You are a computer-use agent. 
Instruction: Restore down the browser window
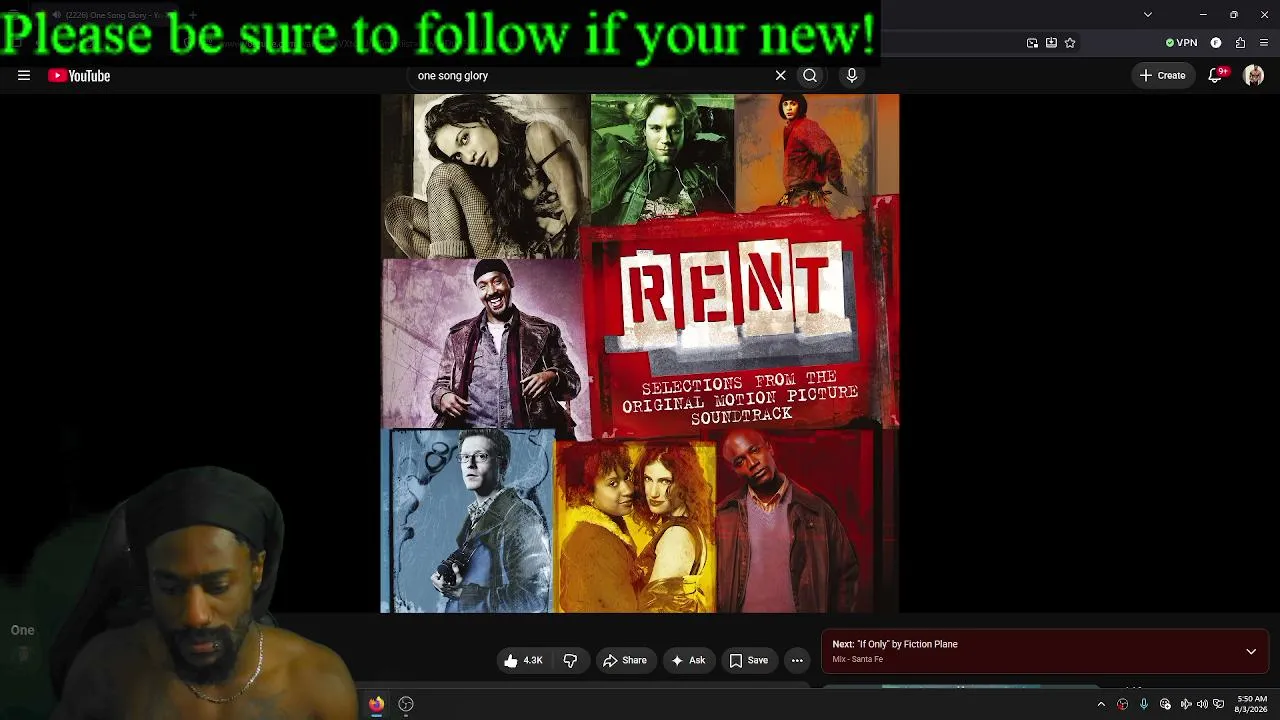[x=1234, y=14]
